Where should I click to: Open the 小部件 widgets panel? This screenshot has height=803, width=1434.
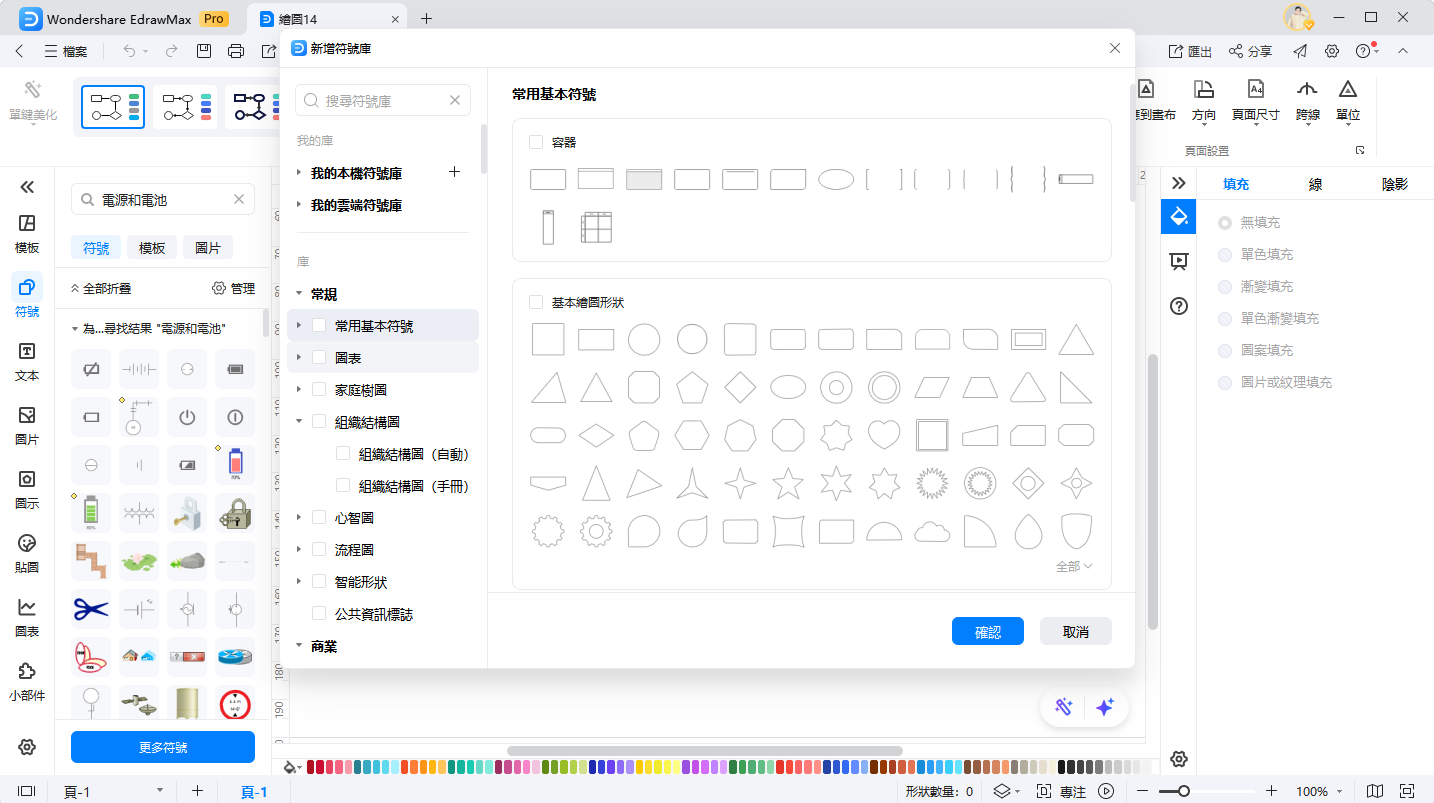pos(27,681)
